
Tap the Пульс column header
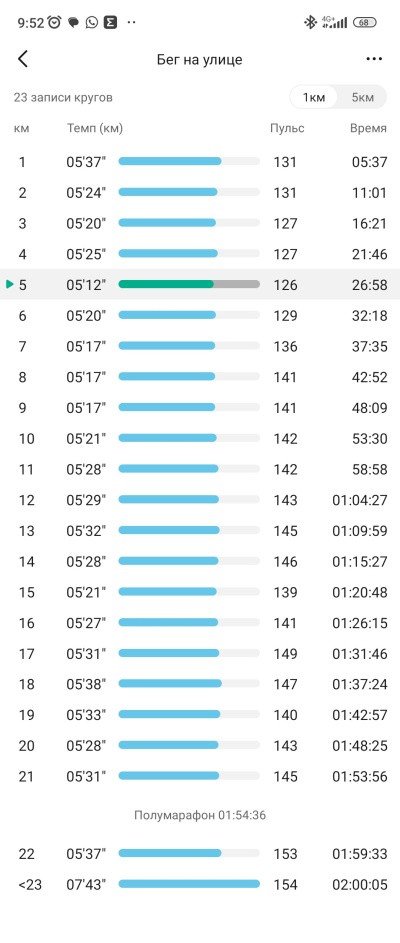(x=287, y=129)
